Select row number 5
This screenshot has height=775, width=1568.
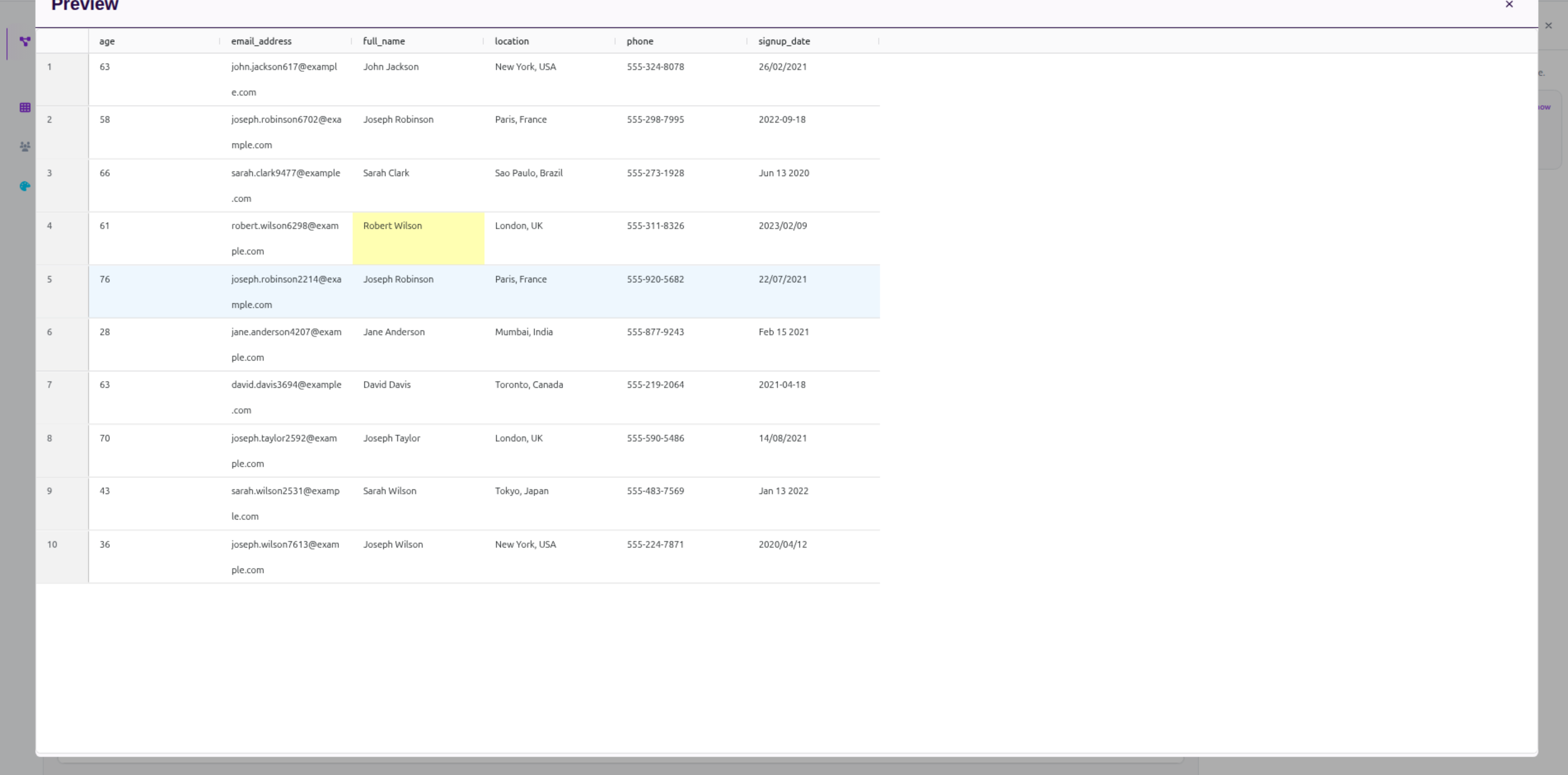coord(62,292)
